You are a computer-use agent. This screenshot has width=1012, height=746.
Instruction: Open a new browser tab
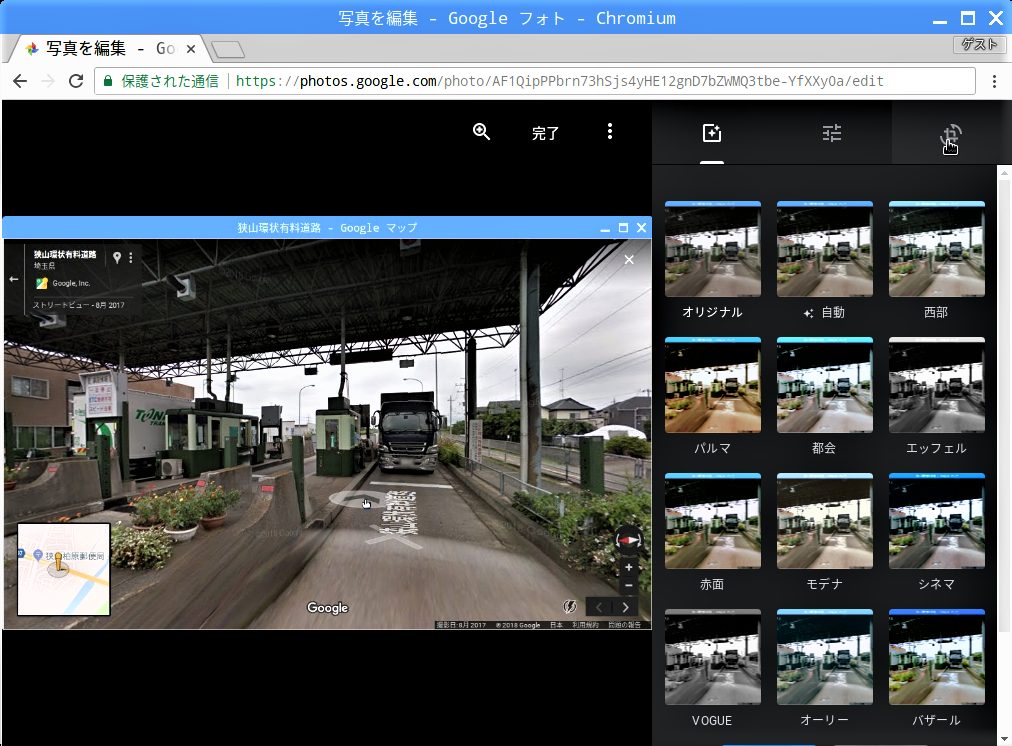click(x=228, y=49)
